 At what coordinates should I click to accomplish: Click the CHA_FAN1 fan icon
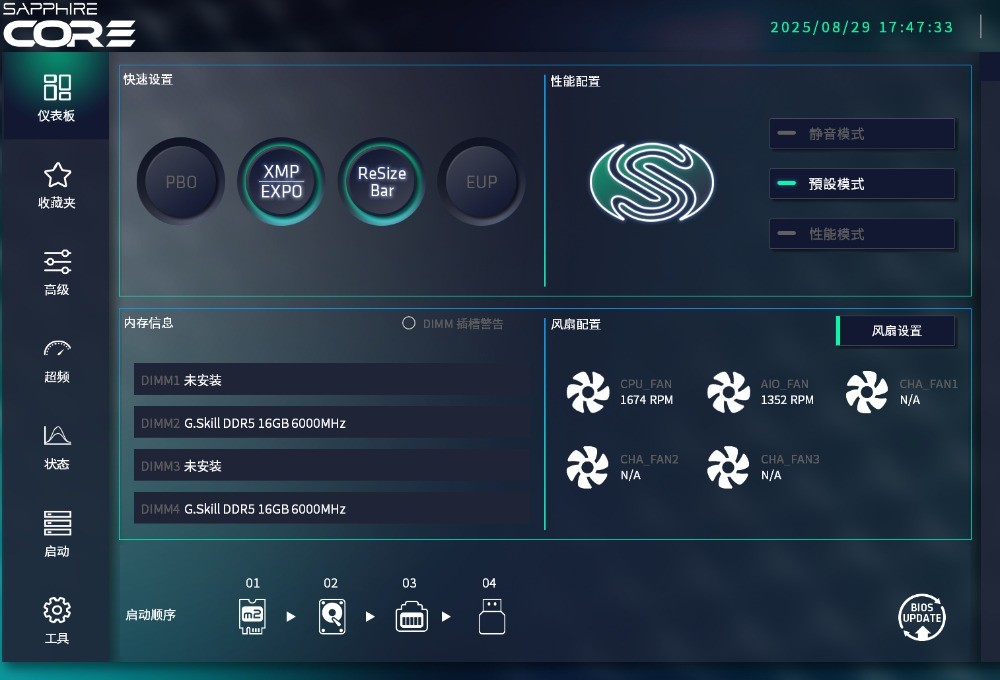(867, 392)
